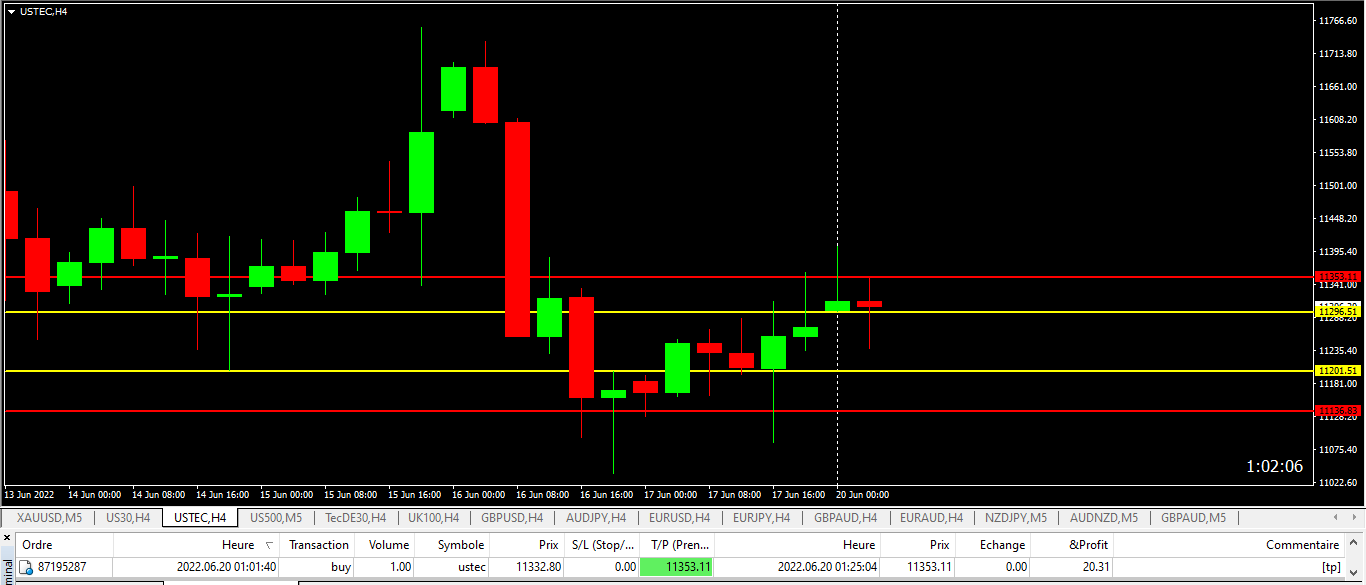Image resolution: width=1366 pixels, height=585 pixels.
Task: Open the EURJPY,H4 chart tab
Action: pos(761,518)
